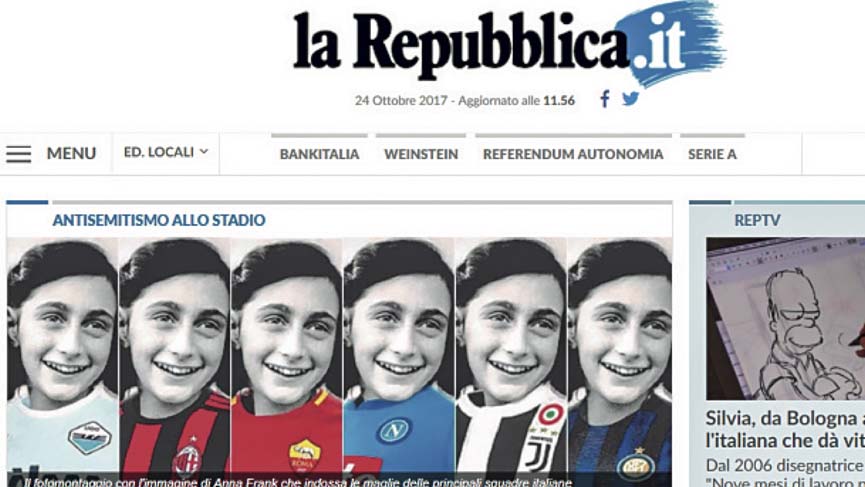
Task: Open the hamburger menu icon
Action: (x=19, y=154)
